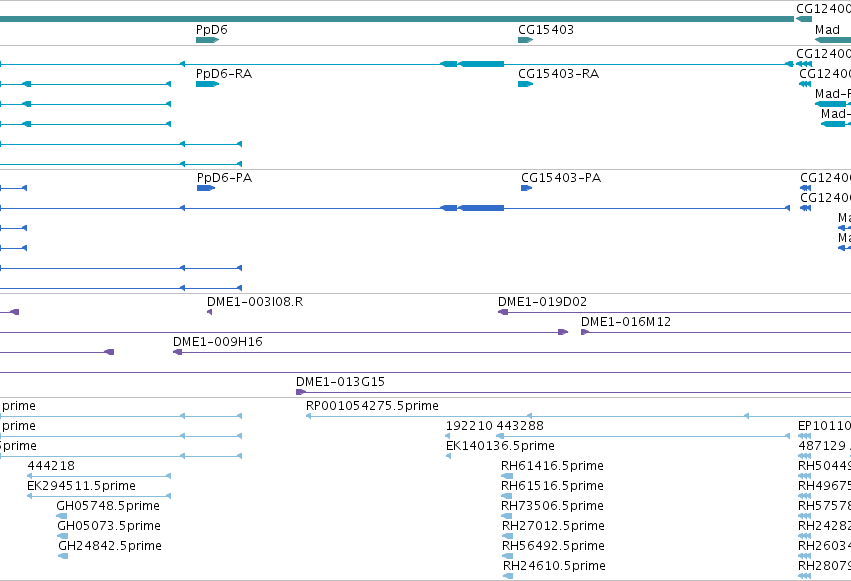851x581 pixels.
Task: Select the 192210 feature label
Action: [469, 426]
